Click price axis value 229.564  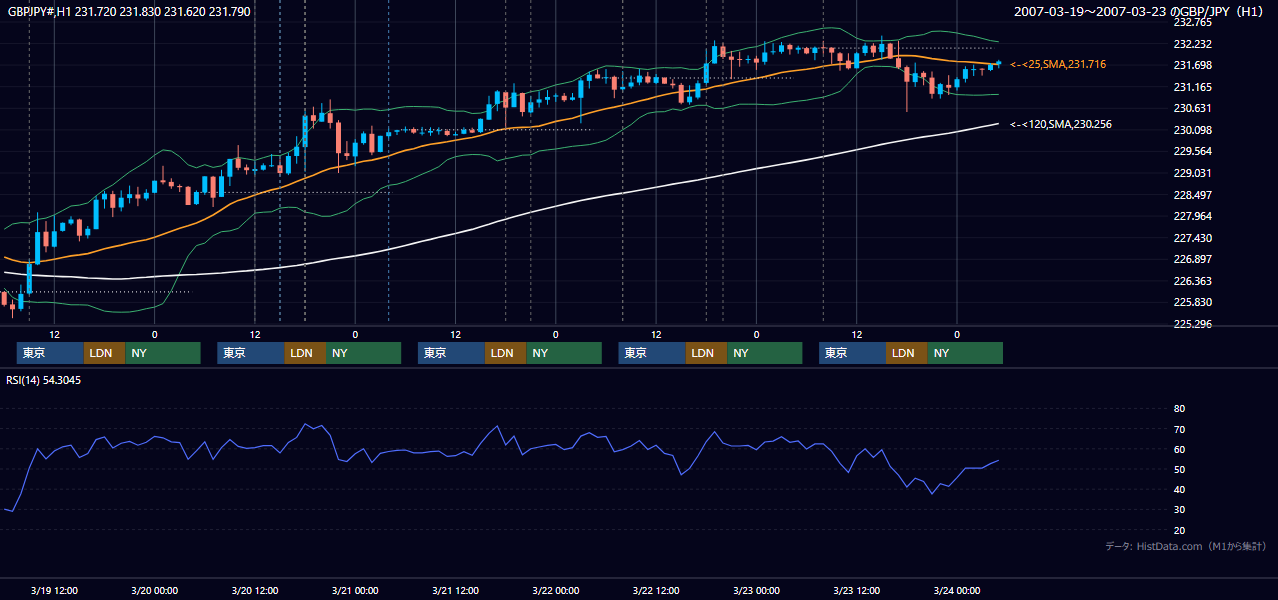click(x=1192, y=151)
